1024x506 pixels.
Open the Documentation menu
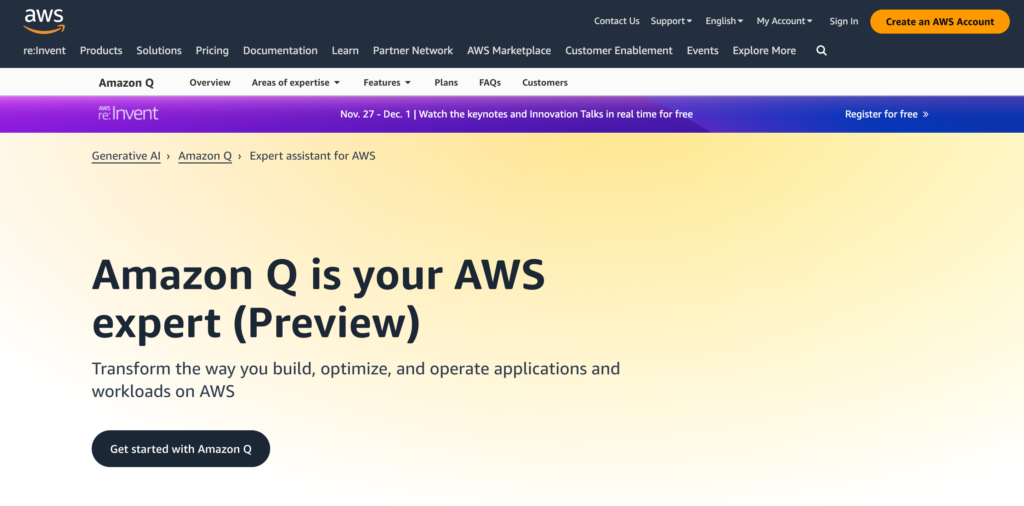[x=280, y=50]
